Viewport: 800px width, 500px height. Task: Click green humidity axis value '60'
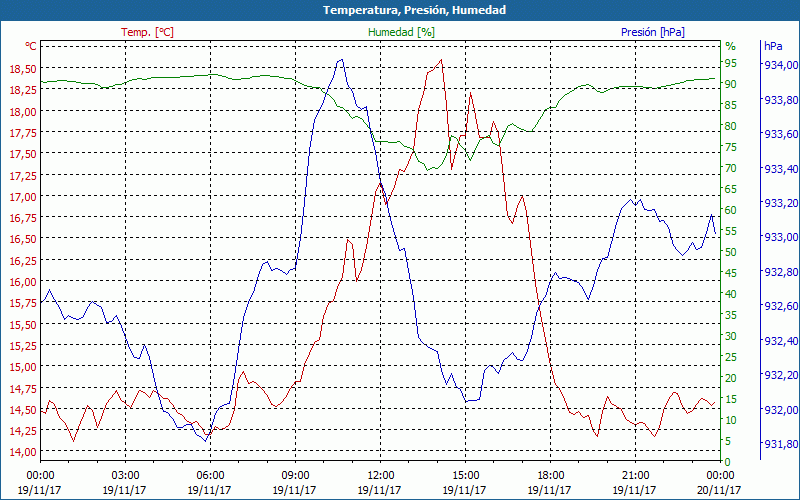click(x=731, y=210)
